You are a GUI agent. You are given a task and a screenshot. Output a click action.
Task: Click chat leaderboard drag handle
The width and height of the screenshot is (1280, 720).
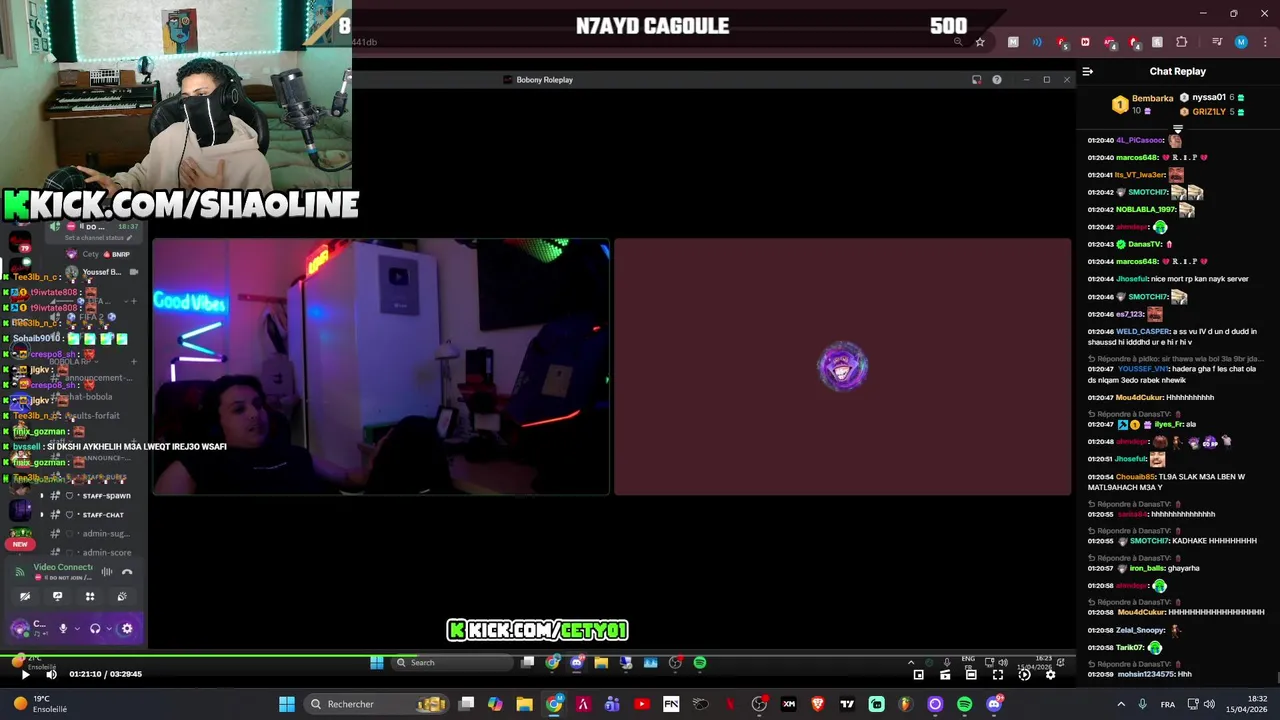click(1178, 129)
